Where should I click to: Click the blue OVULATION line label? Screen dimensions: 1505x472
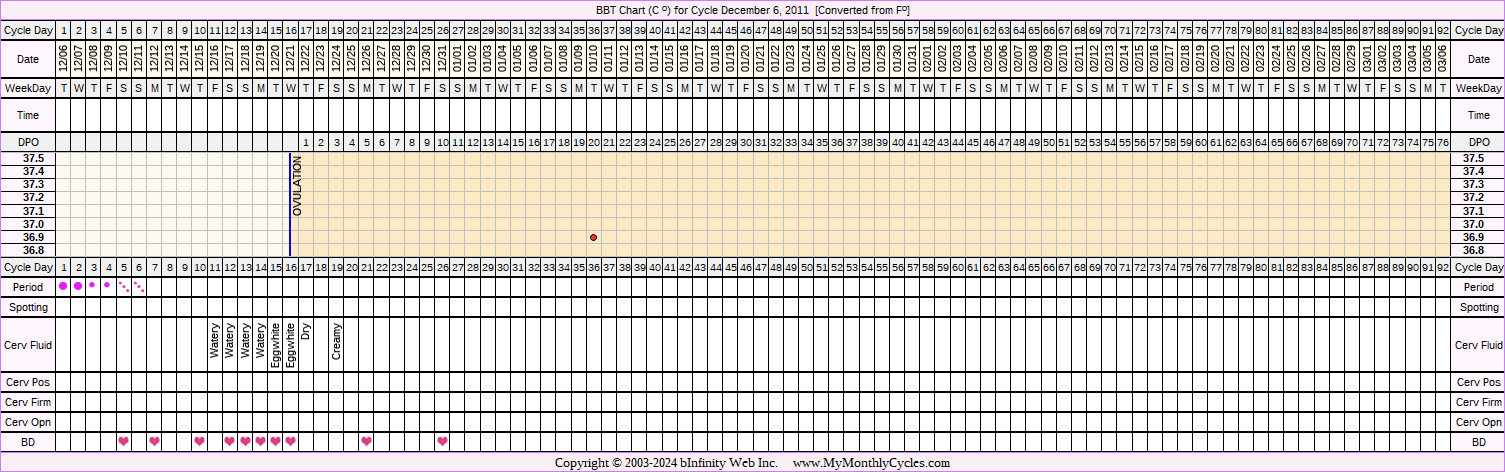click(x=297, y=186)
